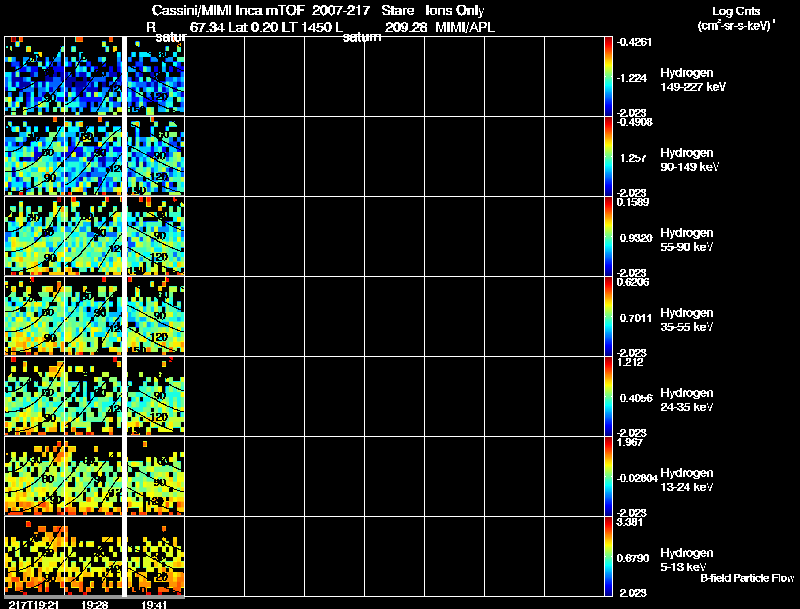Click the 217T19:21 time label

click(x=30, y=603)
